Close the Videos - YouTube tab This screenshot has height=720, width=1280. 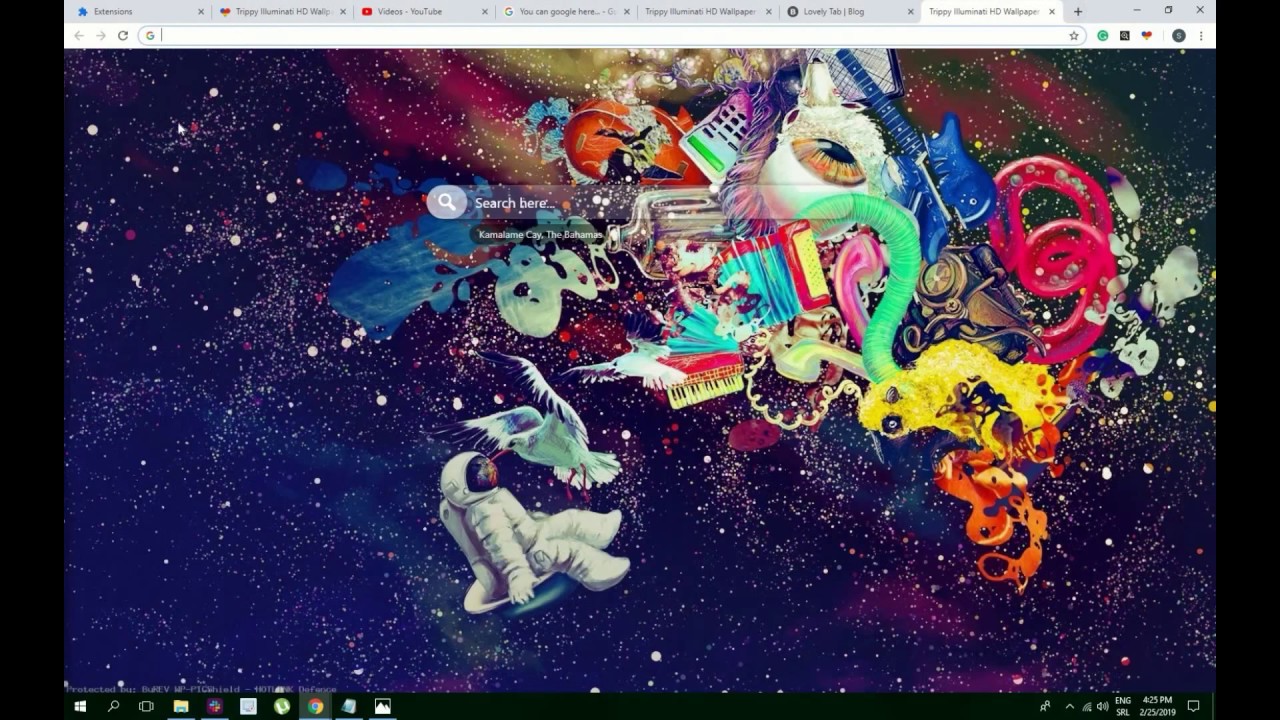click(485, 12)
